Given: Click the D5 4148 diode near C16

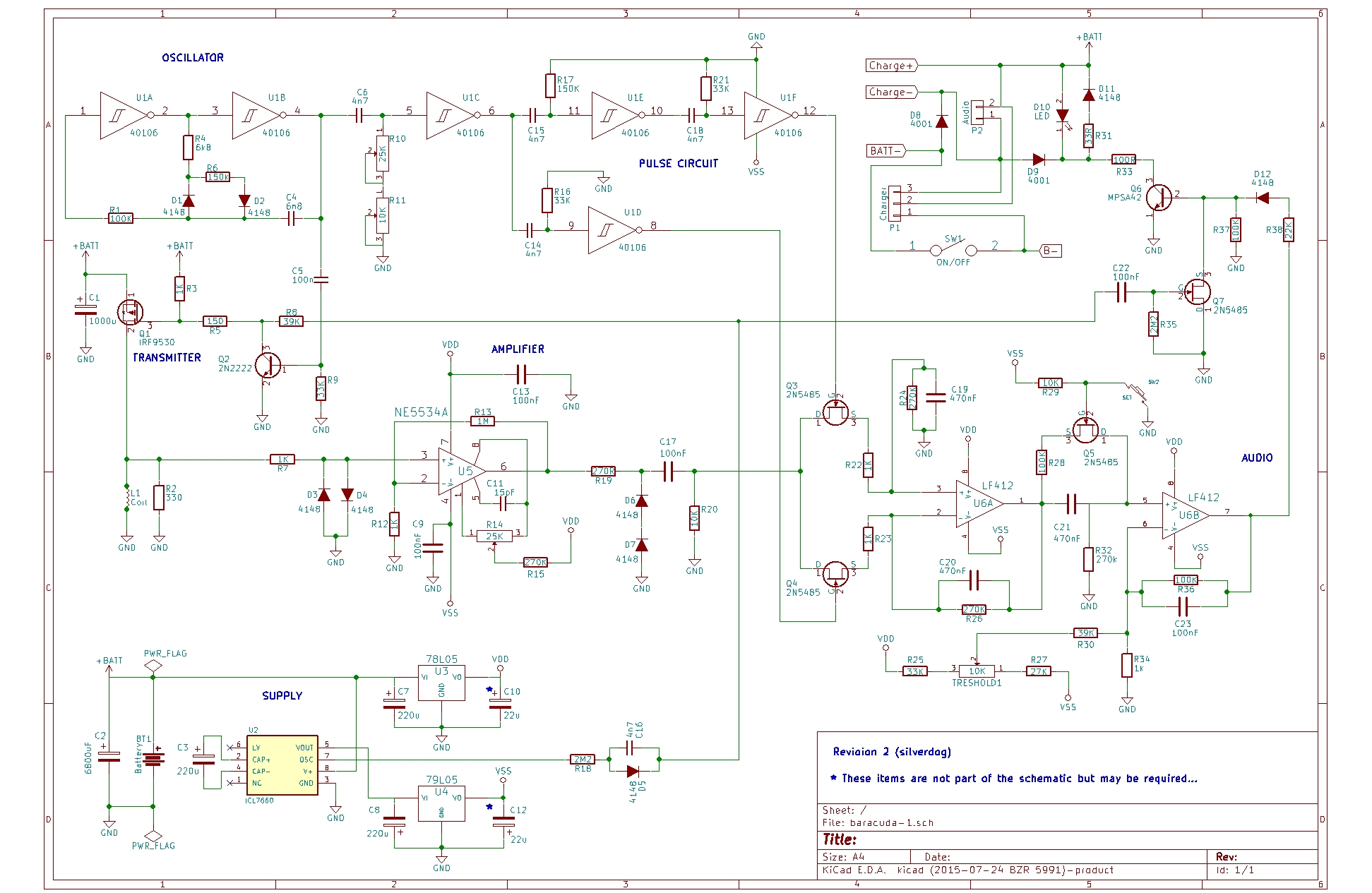Looking at the screenshot, I should coord(633,772).
